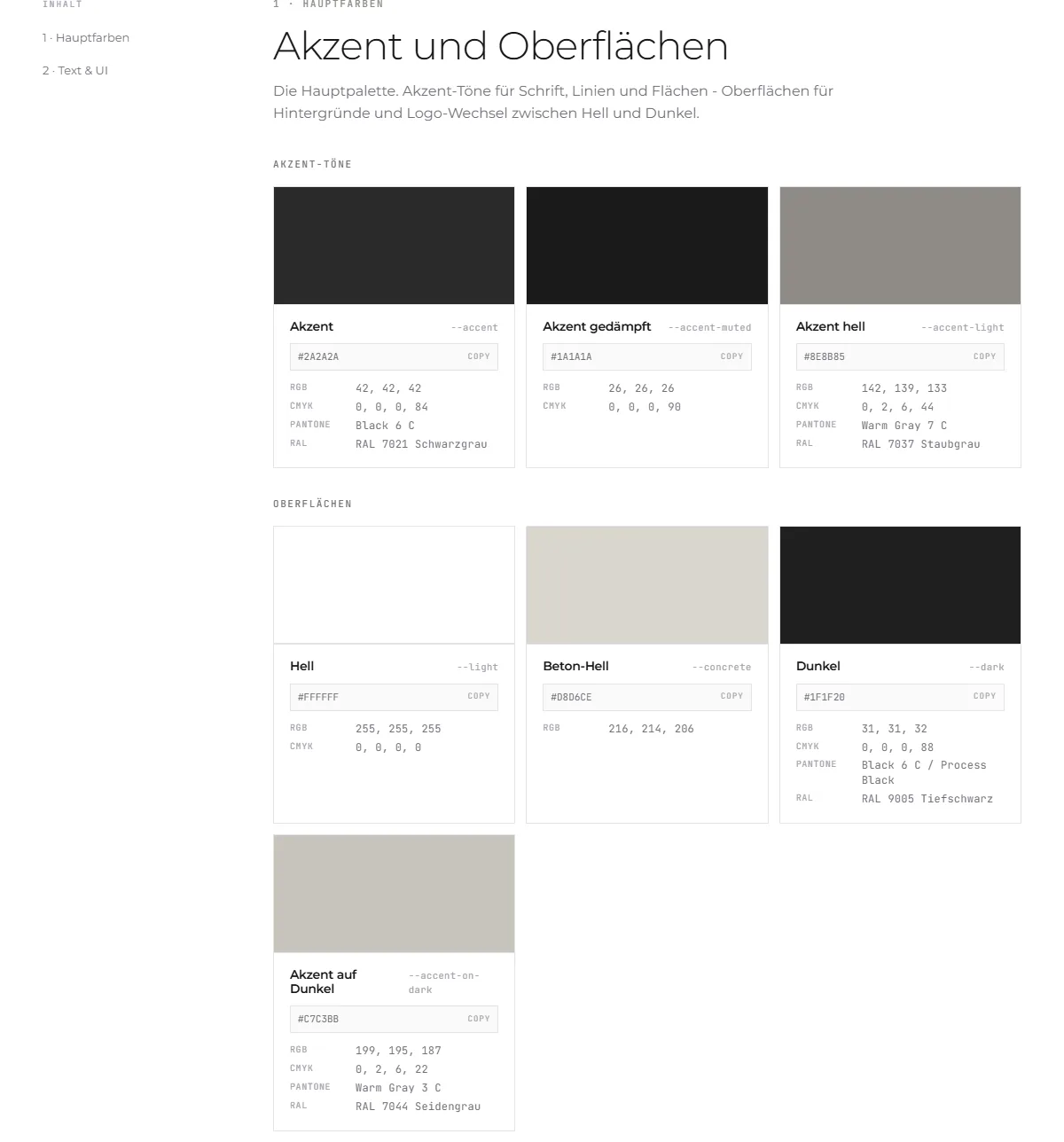Image resolution: width=1064 pixels, height=1142 pixels.
Task: Click 'RAL 7037 Staubgrau' text
Action: click(x=920, y=444)
